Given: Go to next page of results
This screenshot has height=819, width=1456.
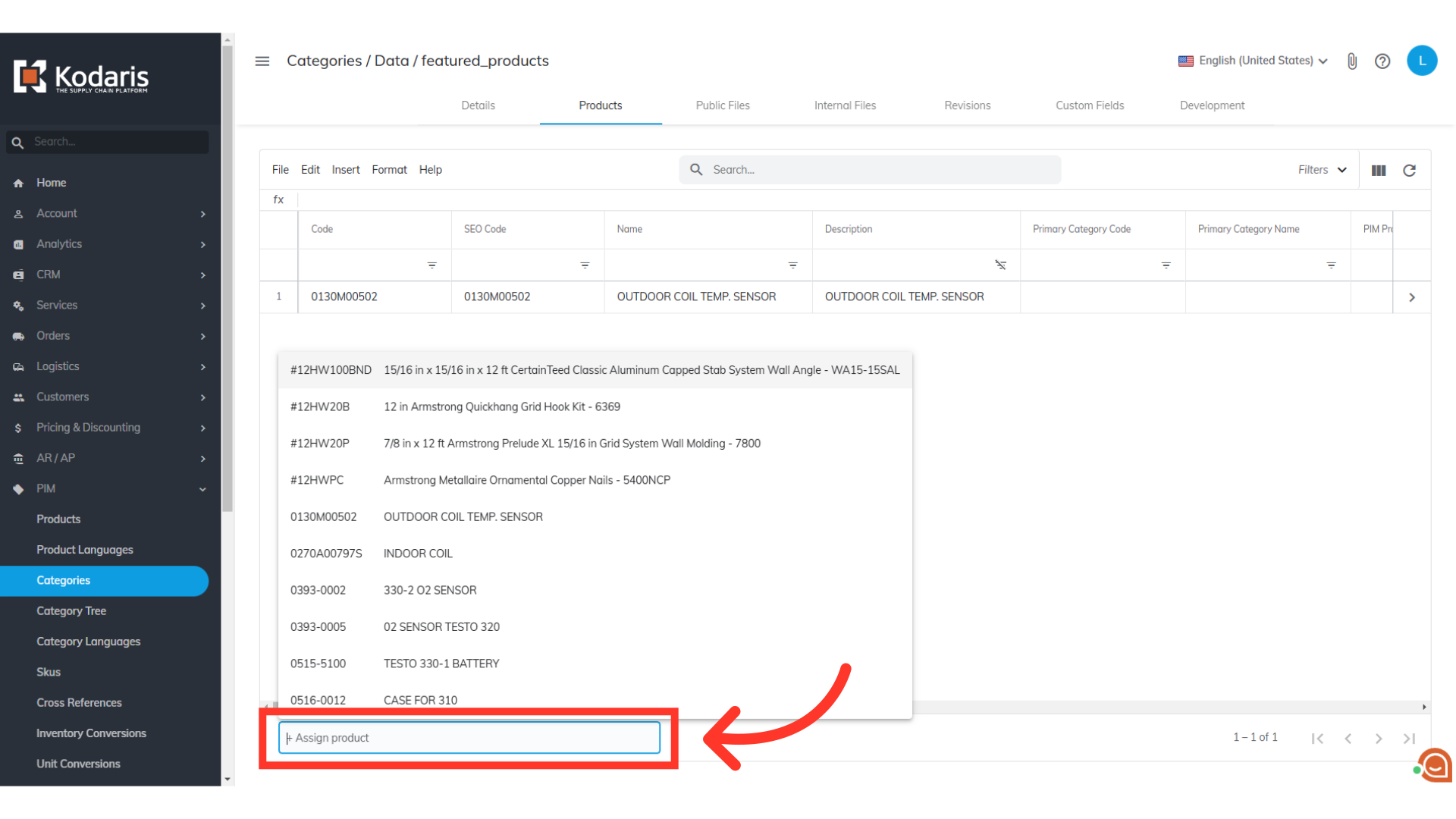Looking at the screenshot, I should tap(1379, 739).
